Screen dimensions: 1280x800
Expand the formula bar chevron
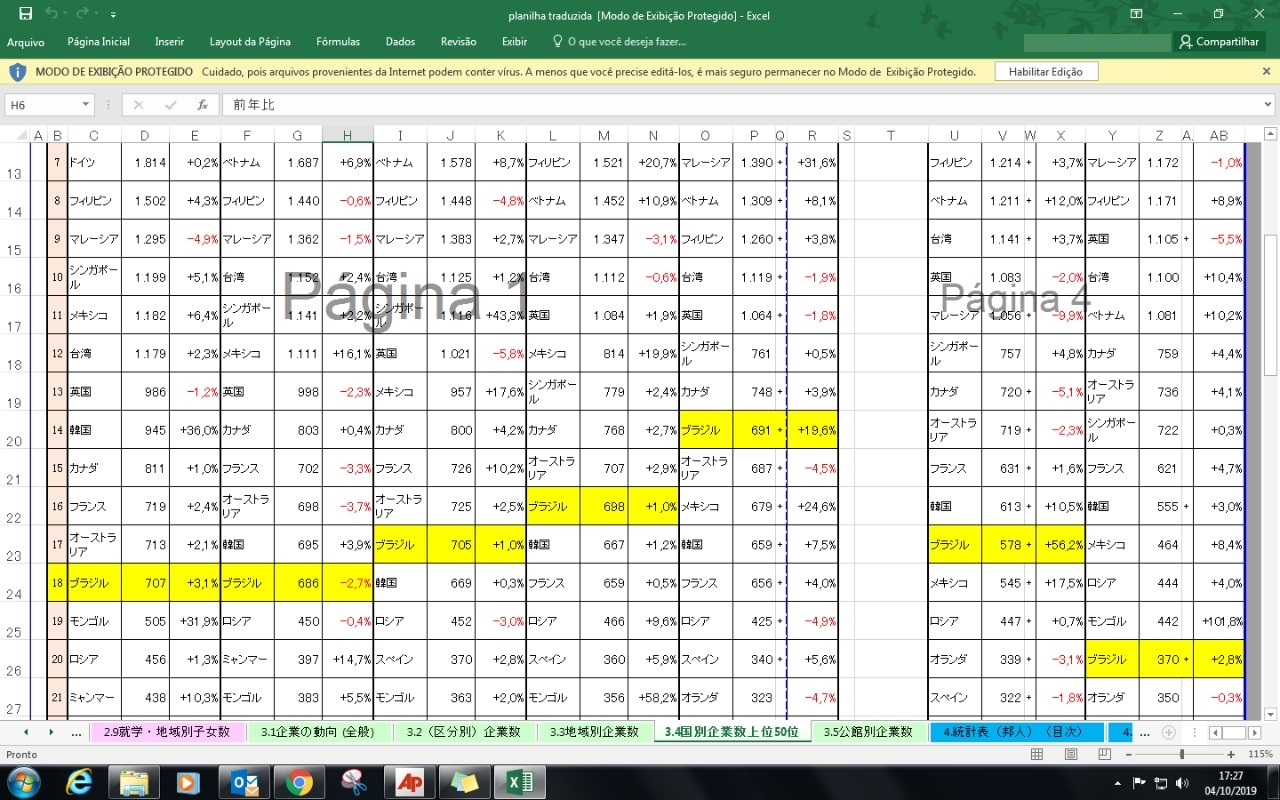(1267, 105)
